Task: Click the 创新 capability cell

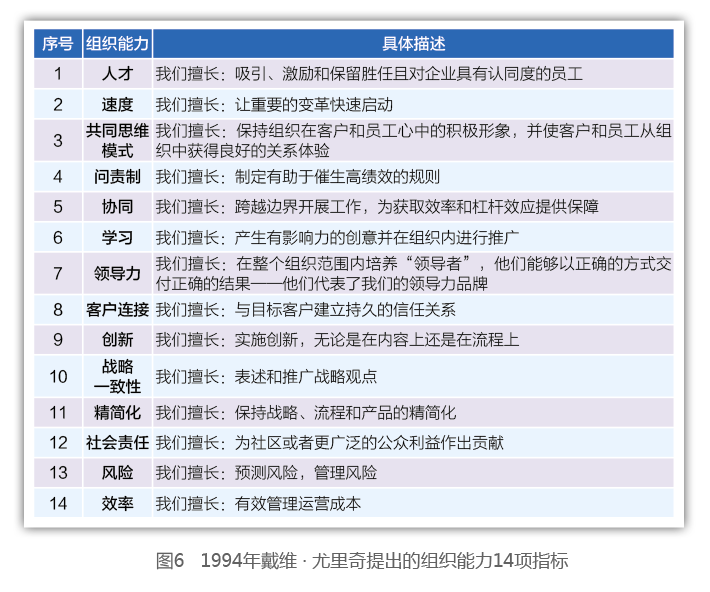Action: click(117, 339)
